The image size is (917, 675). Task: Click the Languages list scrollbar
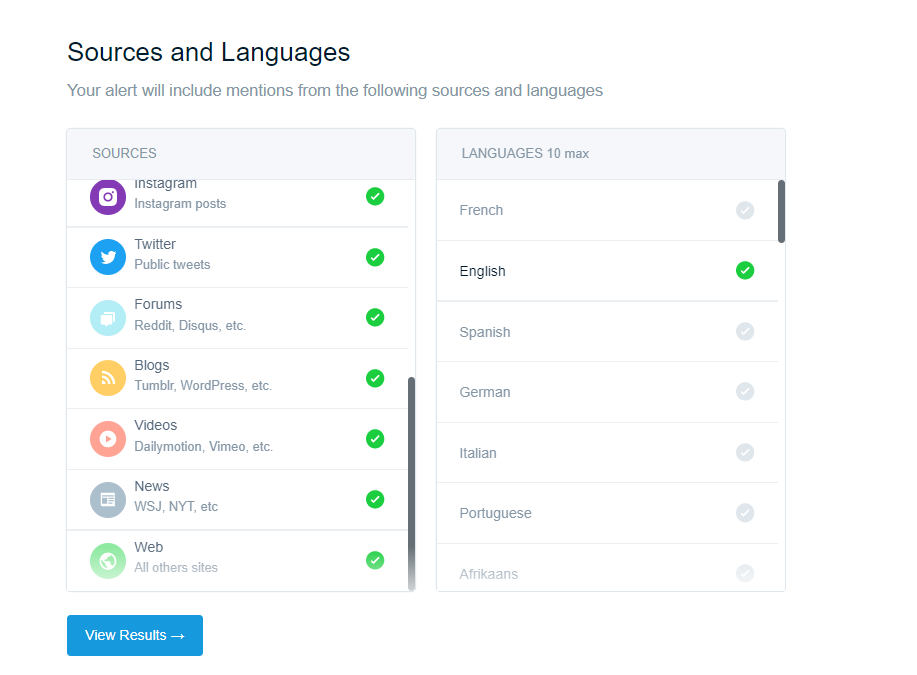point(781,211)
